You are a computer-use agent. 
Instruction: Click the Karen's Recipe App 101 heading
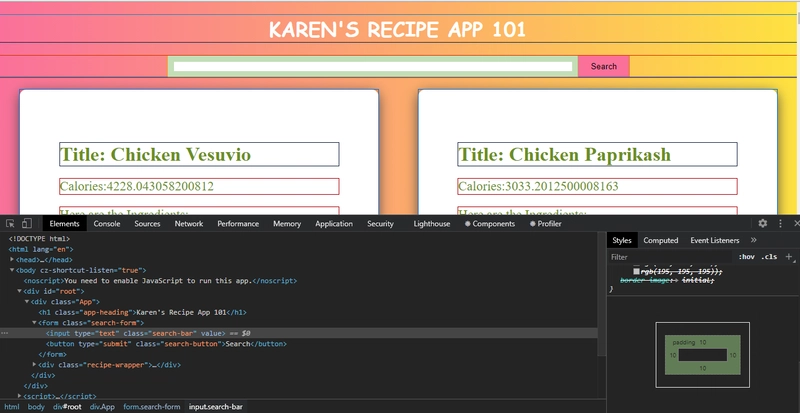[397, 30]
